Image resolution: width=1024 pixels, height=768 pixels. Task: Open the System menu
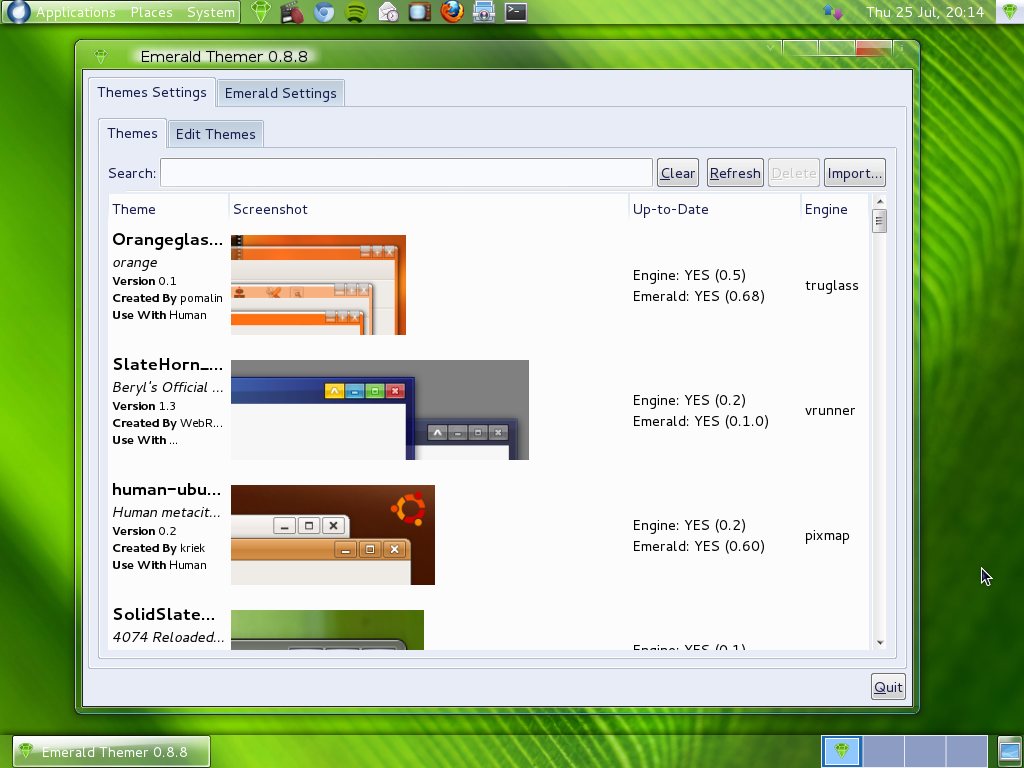tap(210, 12)
